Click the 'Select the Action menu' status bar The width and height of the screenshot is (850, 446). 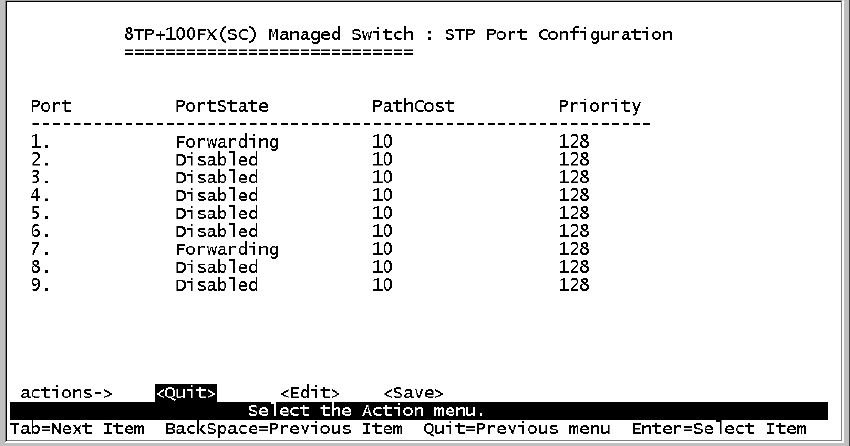(x=366, y=411)
